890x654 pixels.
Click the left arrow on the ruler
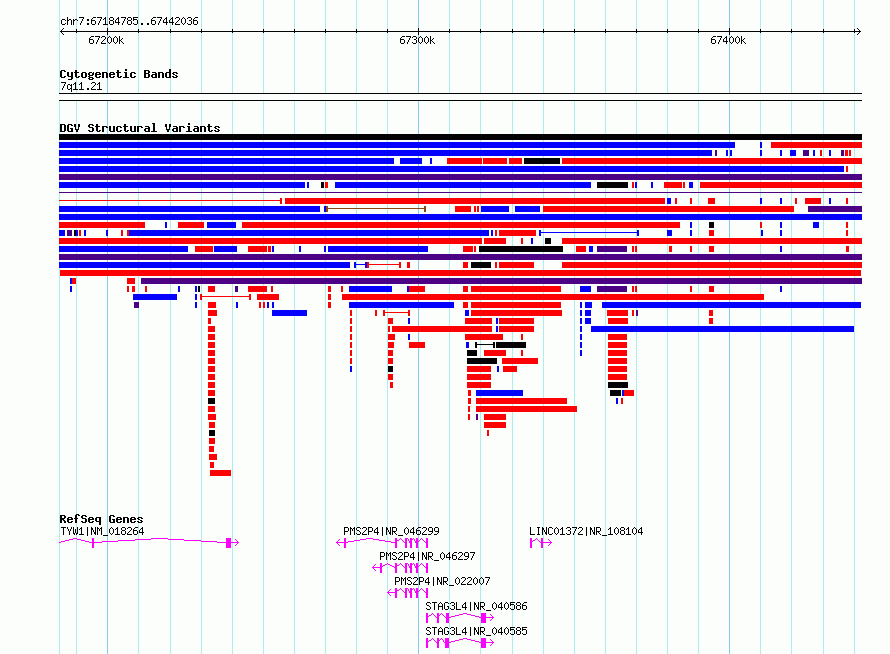point(62,32)
